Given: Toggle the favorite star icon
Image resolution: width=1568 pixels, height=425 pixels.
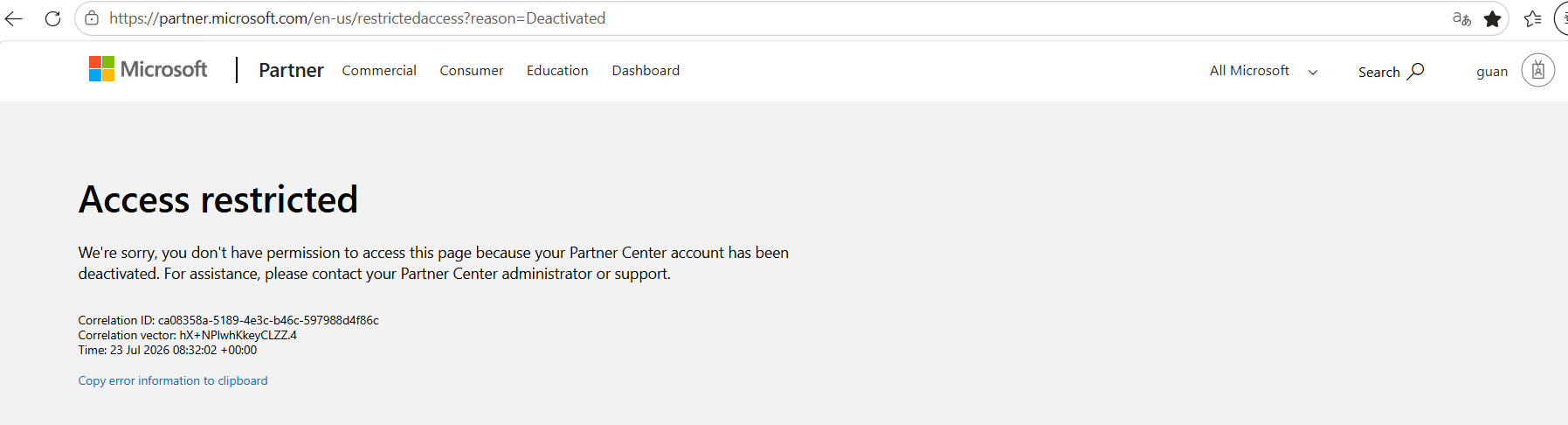Looking at the screenshot, I should 1493,18.
